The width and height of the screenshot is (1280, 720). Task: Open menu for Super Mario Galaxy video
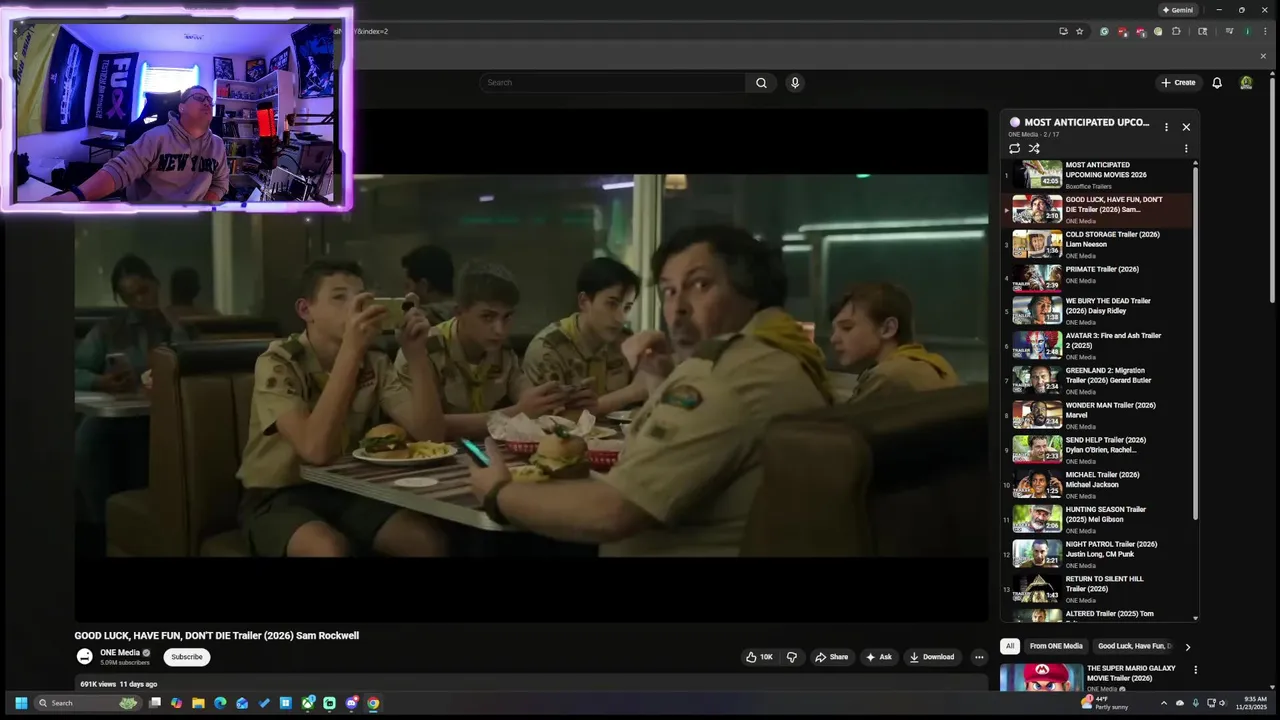(x=1195, y=670)
